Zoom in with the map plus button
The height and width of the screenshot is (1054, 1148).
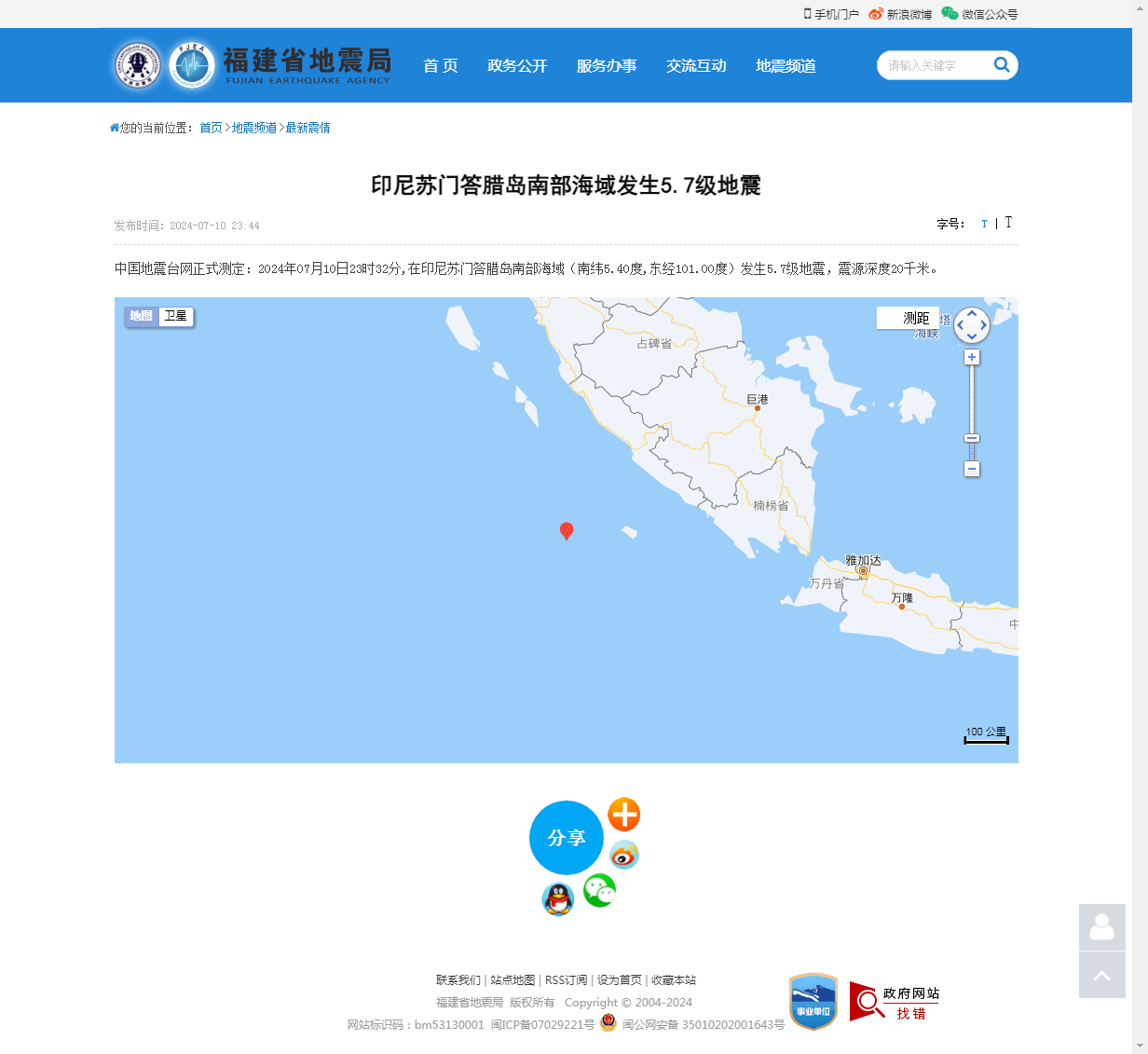[x=972, y=357]
